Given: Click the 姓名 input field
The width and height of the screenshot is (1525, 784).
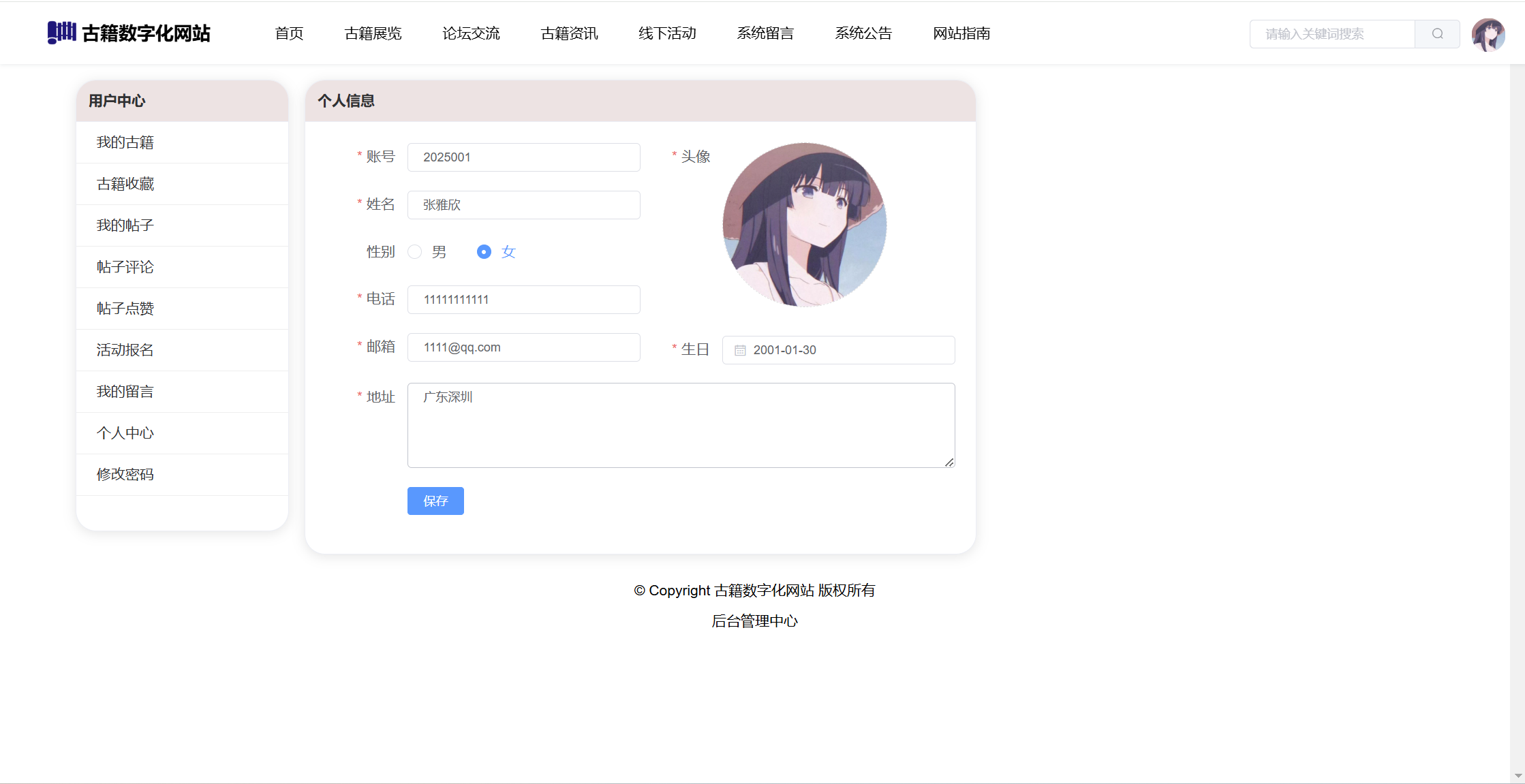Looking at the screenshot, I should point(523,205).
